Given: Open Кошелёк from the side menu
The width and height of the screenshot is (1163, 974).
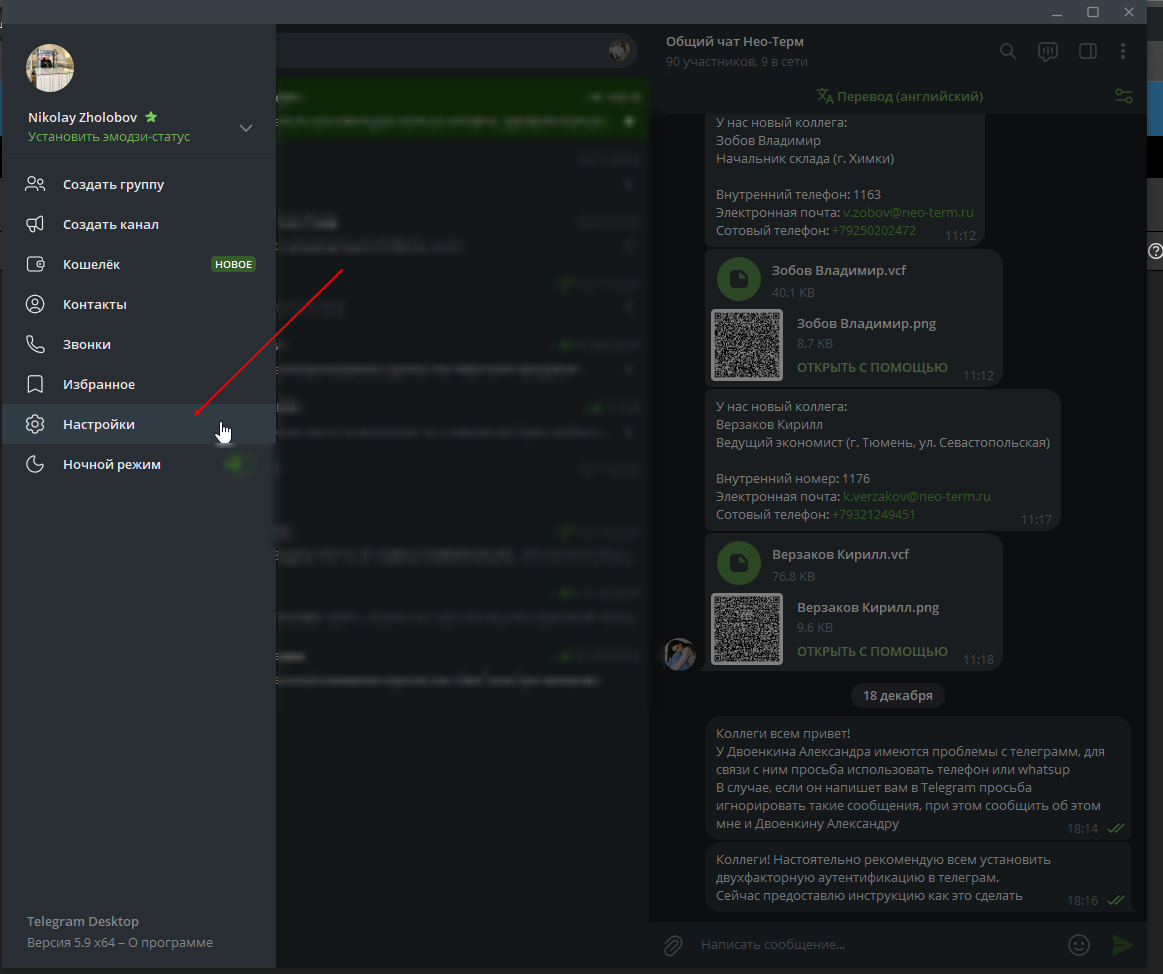Looking at the screenshot, I should (x=139, y=264).
